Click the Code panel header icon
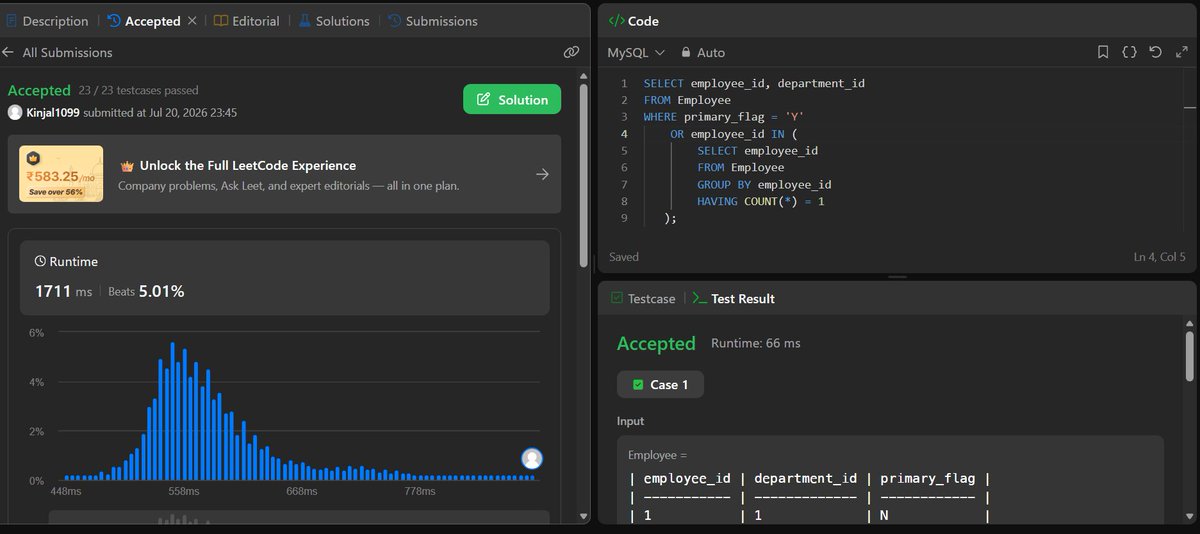The image size is (1200, 534). [616, 21]
